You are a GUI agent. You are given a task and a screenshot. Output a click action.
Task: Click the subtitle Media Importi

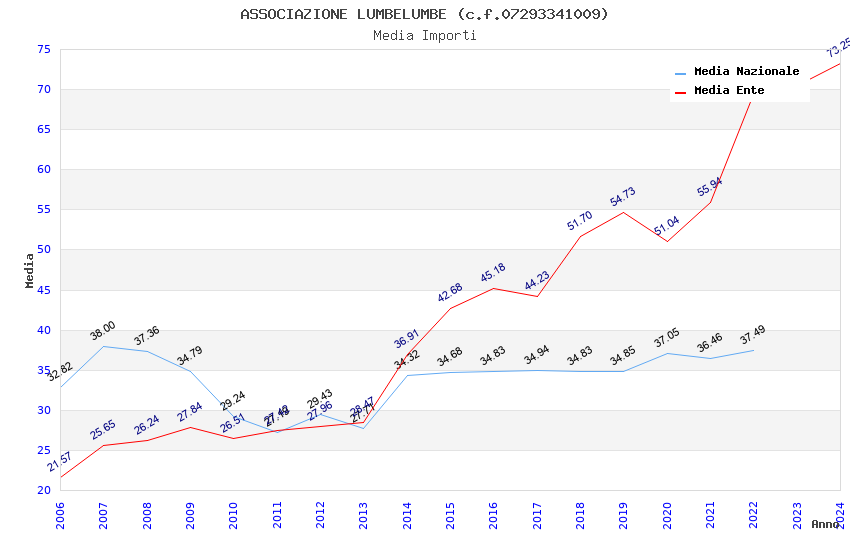point(424,36)
